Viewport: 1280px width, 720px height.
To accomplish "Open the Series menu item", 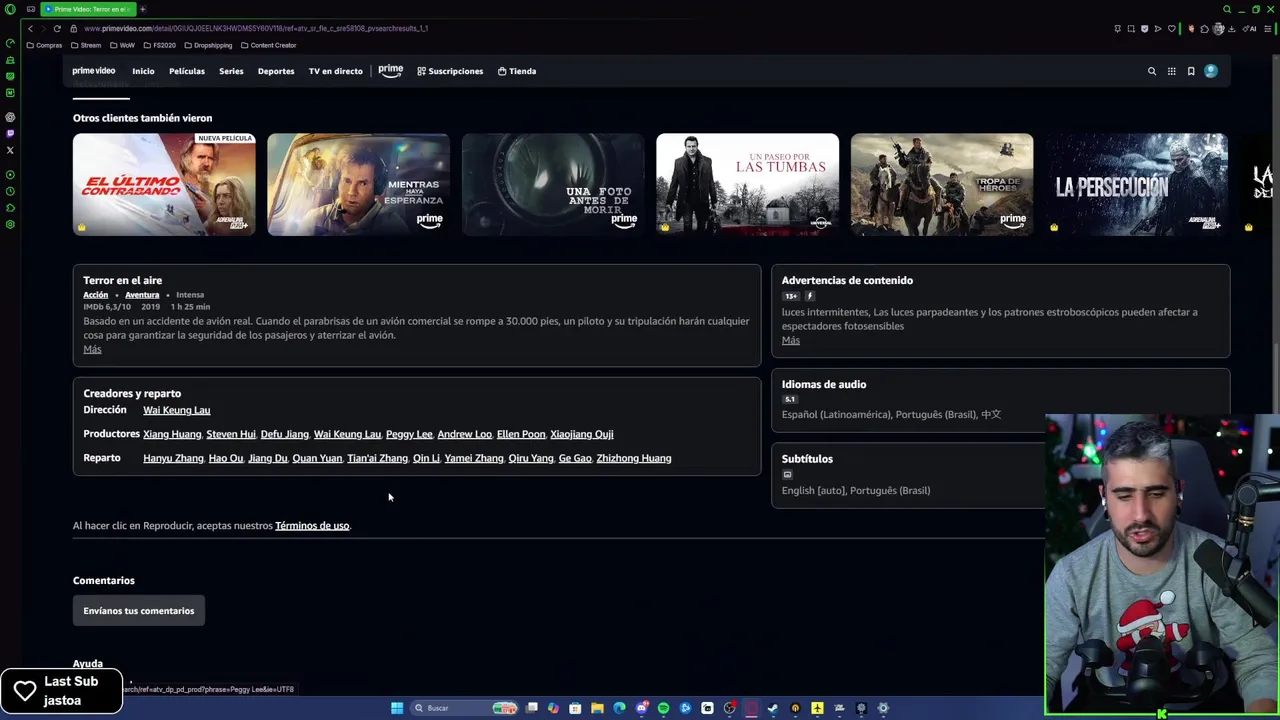I will (231, 71).
